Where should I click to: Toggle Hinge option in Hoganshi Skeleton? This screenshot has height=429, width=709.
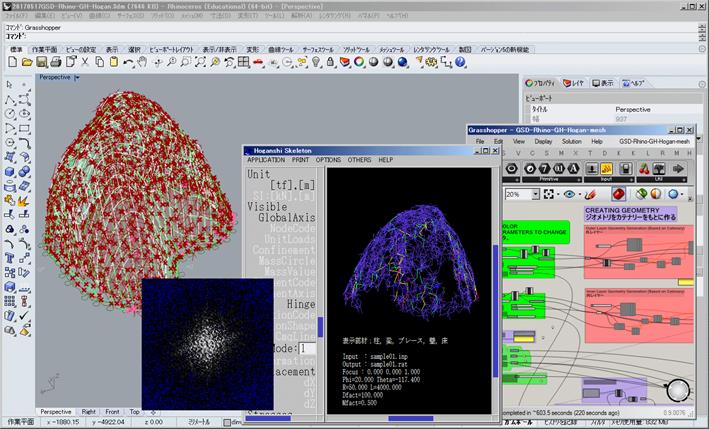(x=301, y=304)
